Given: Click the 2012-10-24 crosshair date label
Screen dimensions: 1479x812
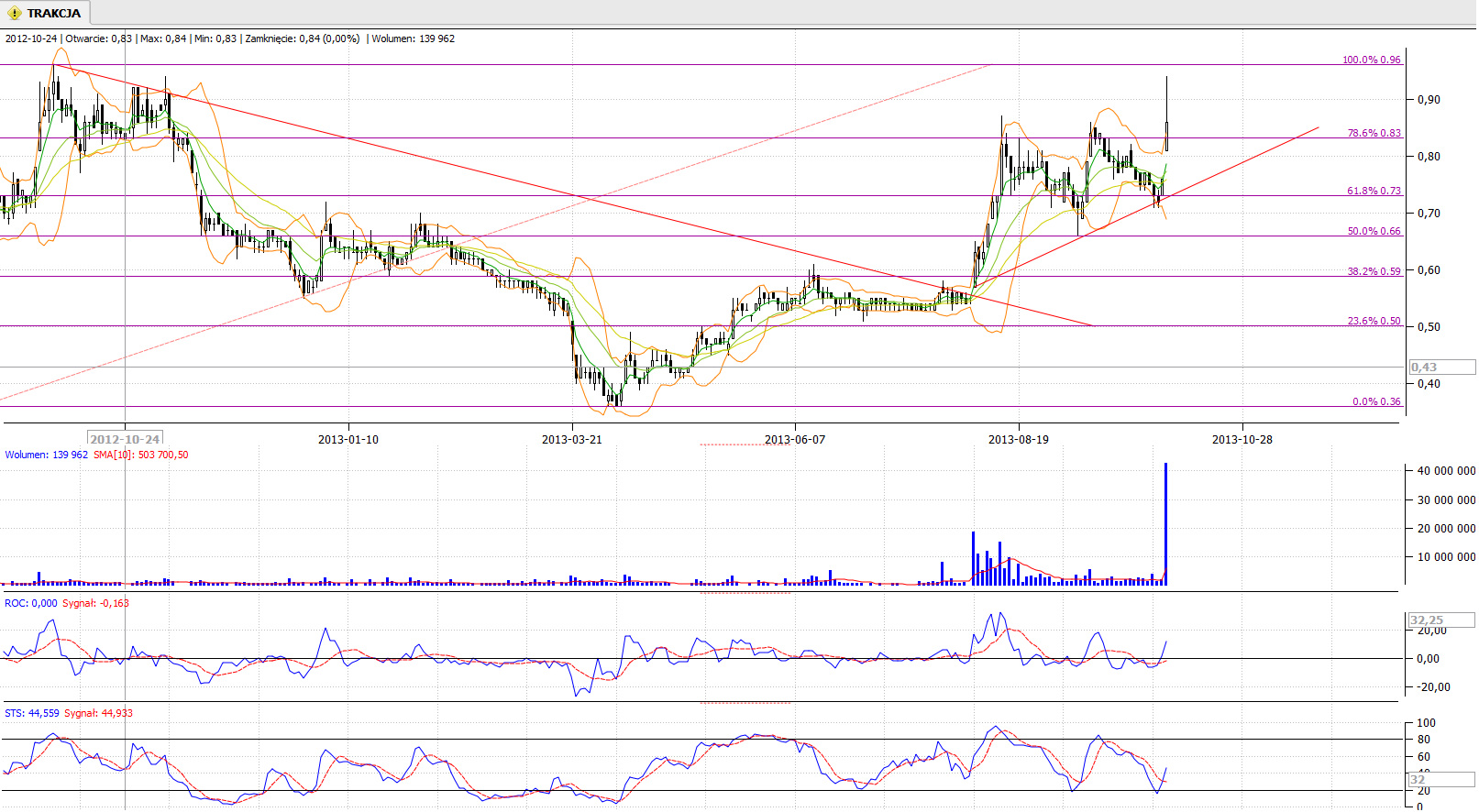Looking at the screenshot, I should (125, 439).
